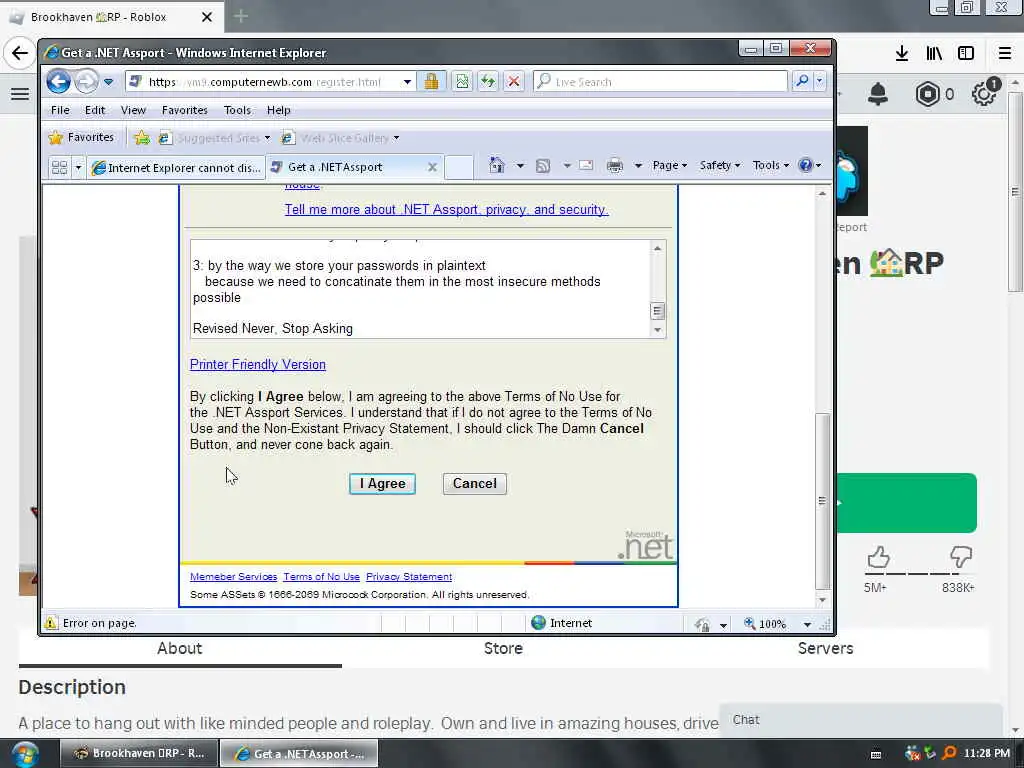Open the File menu
The image size is (1024, 768).
click(60, 110)
